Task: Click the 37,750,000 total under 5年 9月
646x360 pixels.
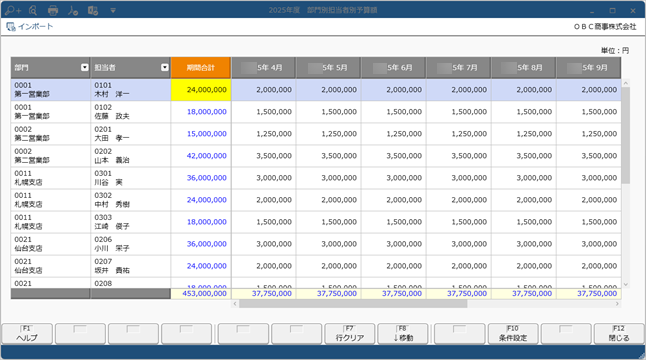Action: pos(588,294)
